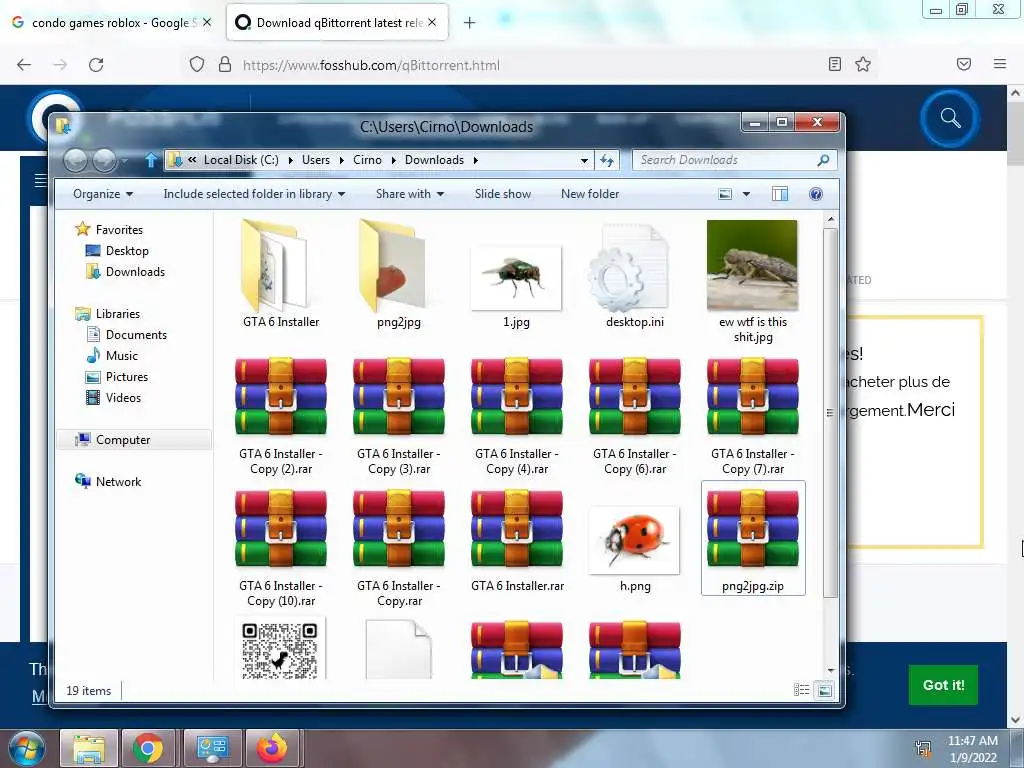Open the png2jpg folder icon

(x=392, y=266)
